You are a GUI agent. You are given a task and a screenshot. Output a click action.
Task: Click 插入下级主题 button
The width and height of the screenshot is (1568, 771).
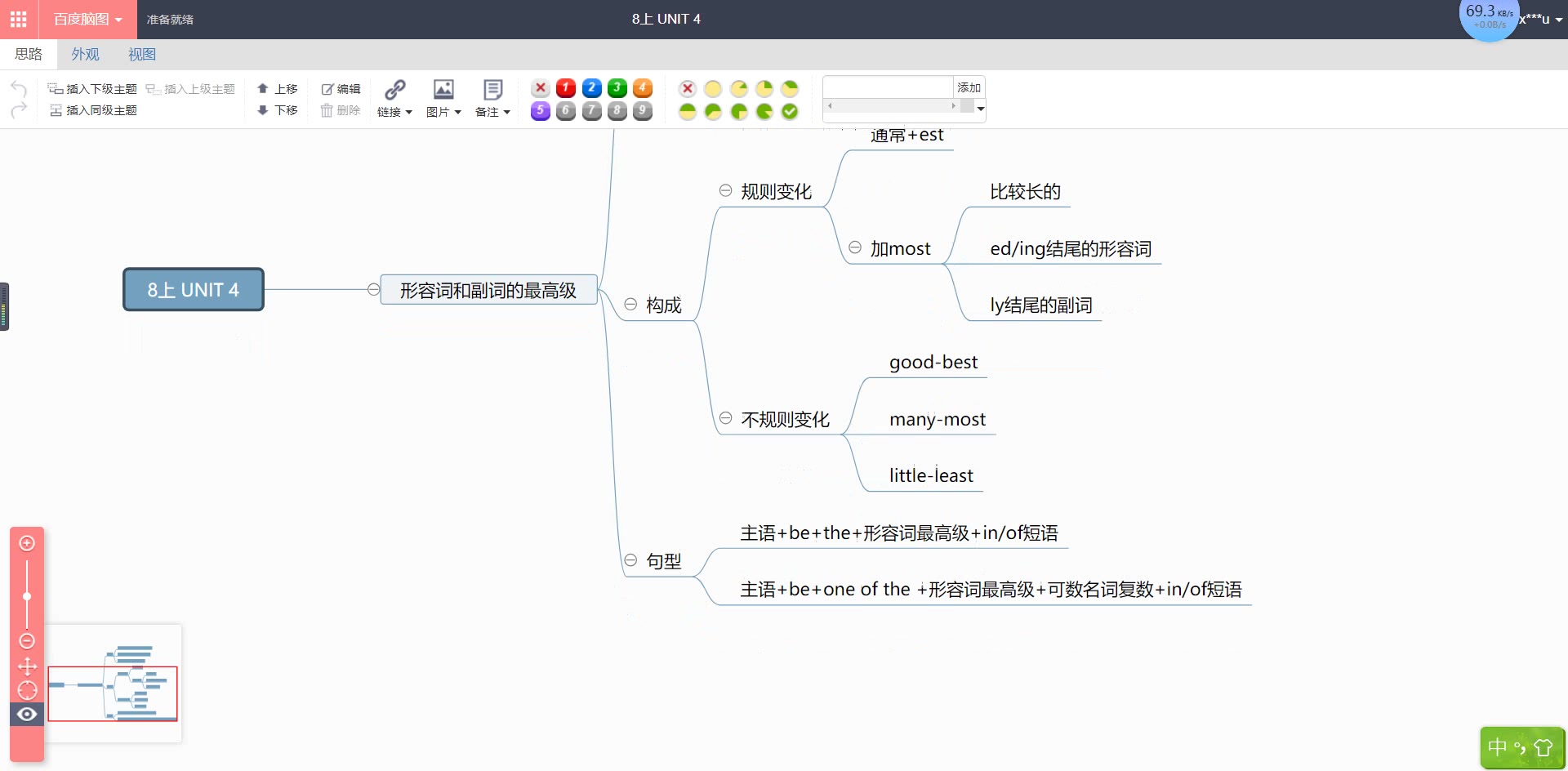(x=92, y=89)
